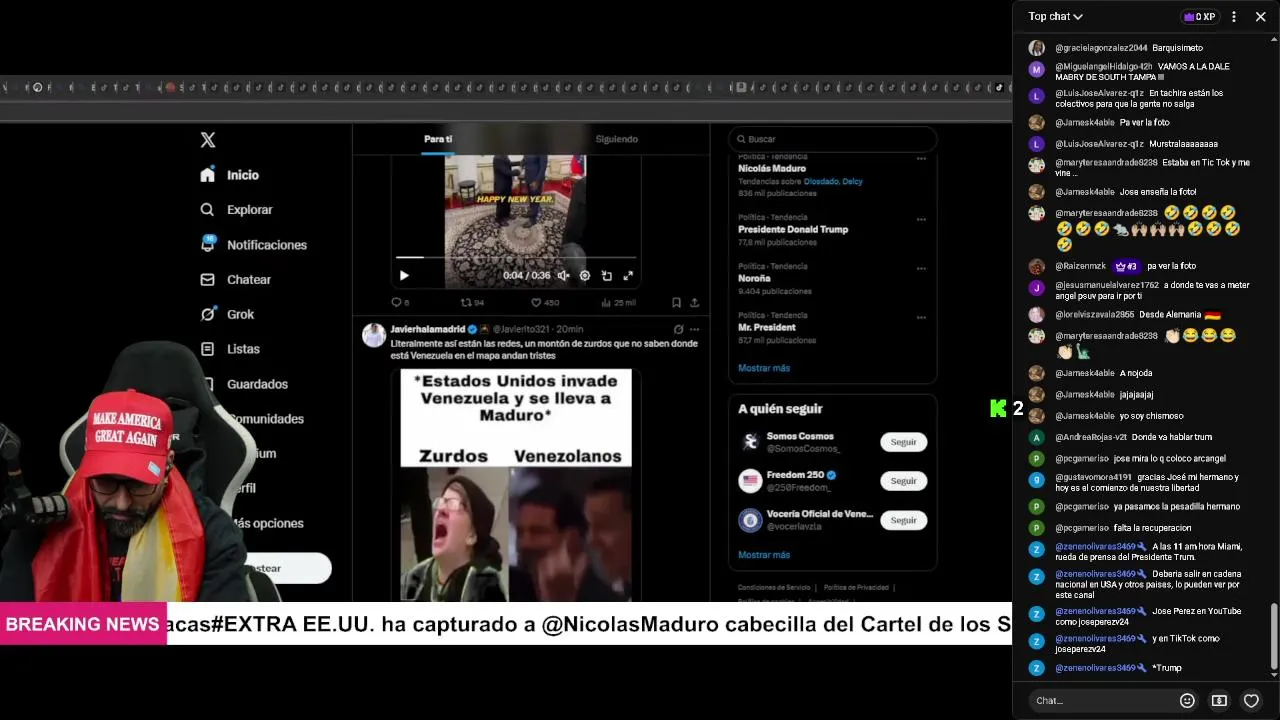Reply to the video tweet (8 comments)
Screen dimensions: 1280x720
point(400,302)
